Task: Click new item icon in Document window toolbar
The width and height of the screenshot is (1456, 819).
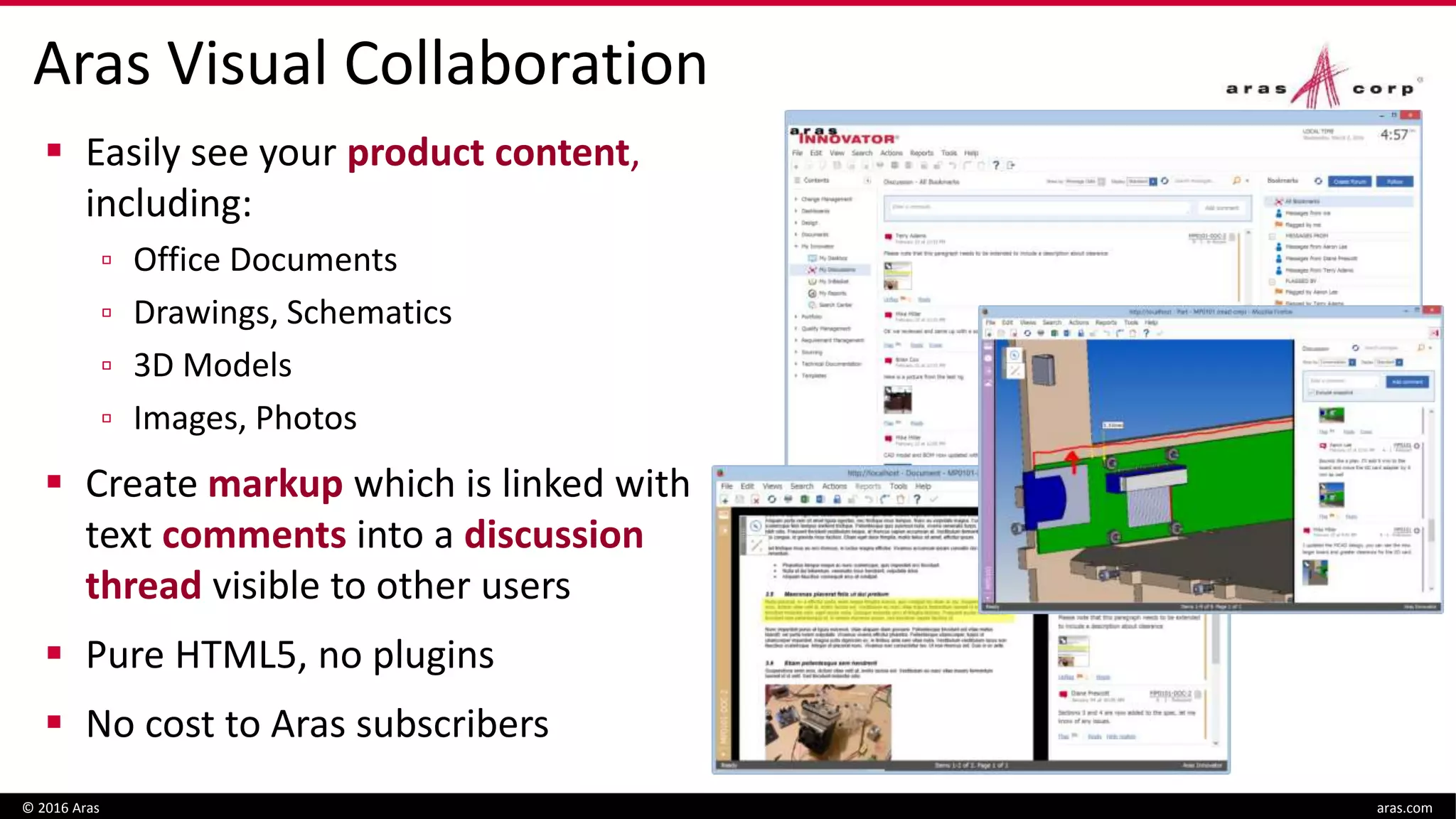Action: 724,499
